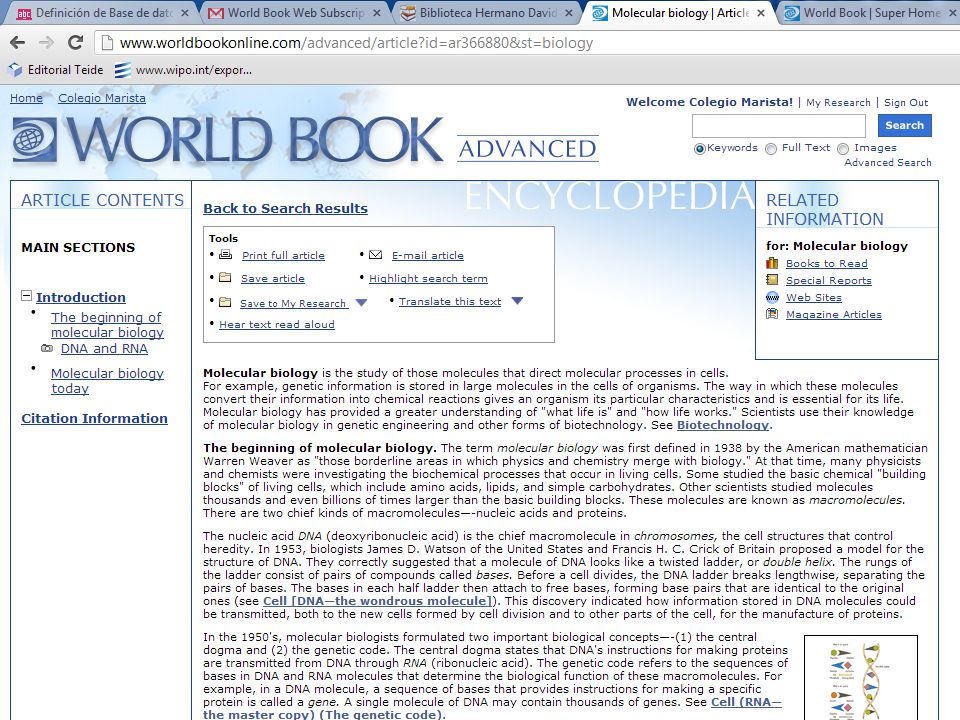Click camera icon next to DNA and RNA
The height and width of the screenshot is (720, 960).
point(47,348)
